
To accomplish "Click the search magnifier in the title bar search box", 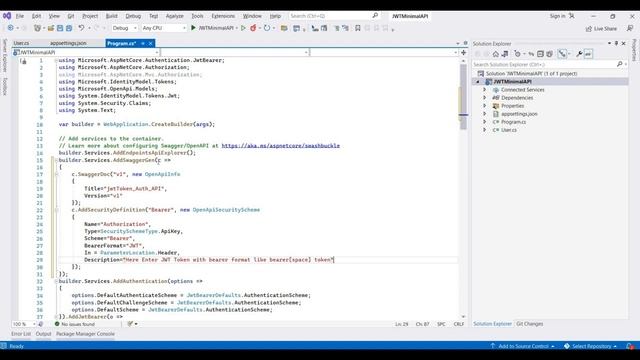I will pos(375,16).
